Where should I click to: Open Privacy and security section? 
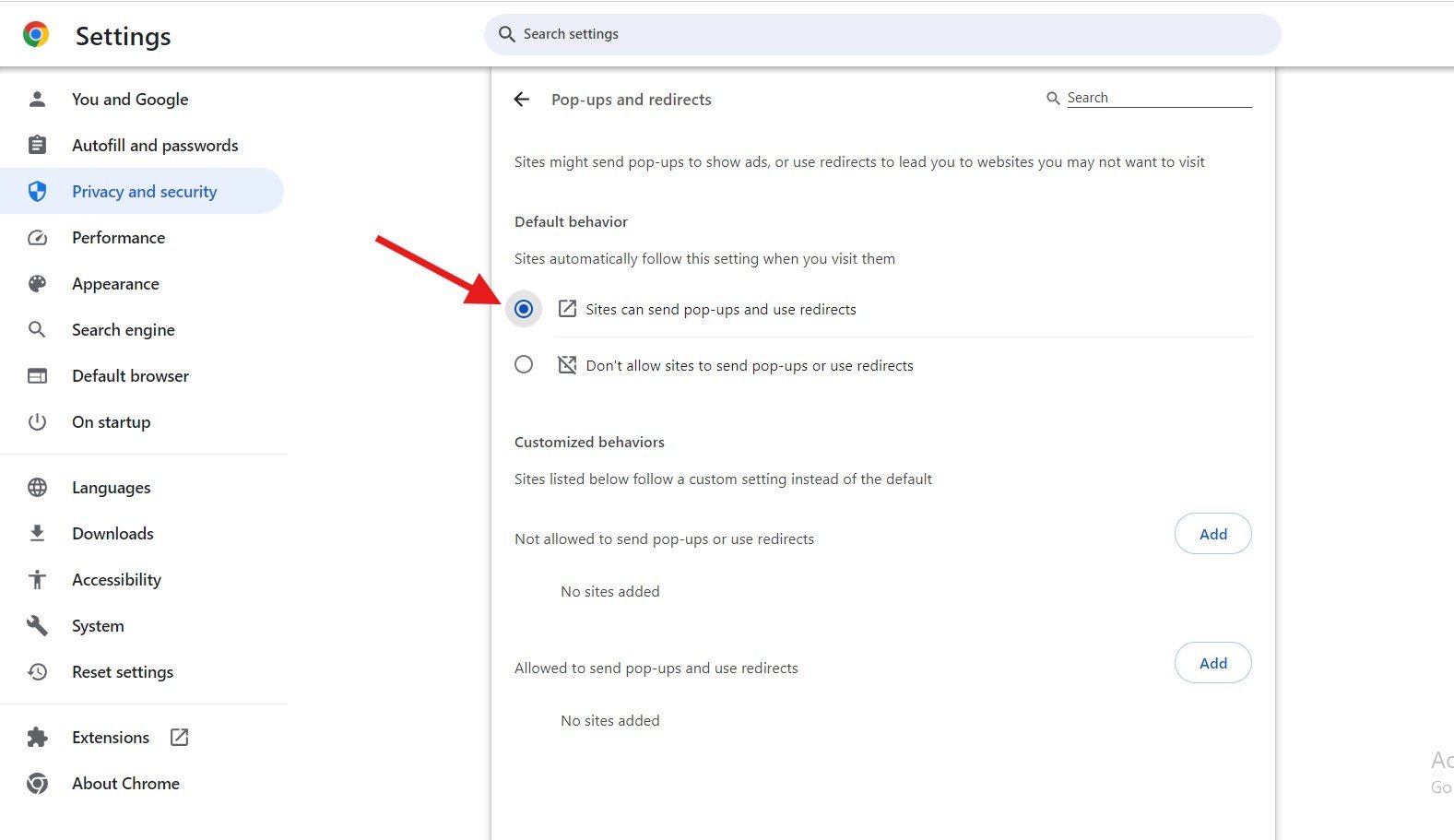tap(142, 191)
